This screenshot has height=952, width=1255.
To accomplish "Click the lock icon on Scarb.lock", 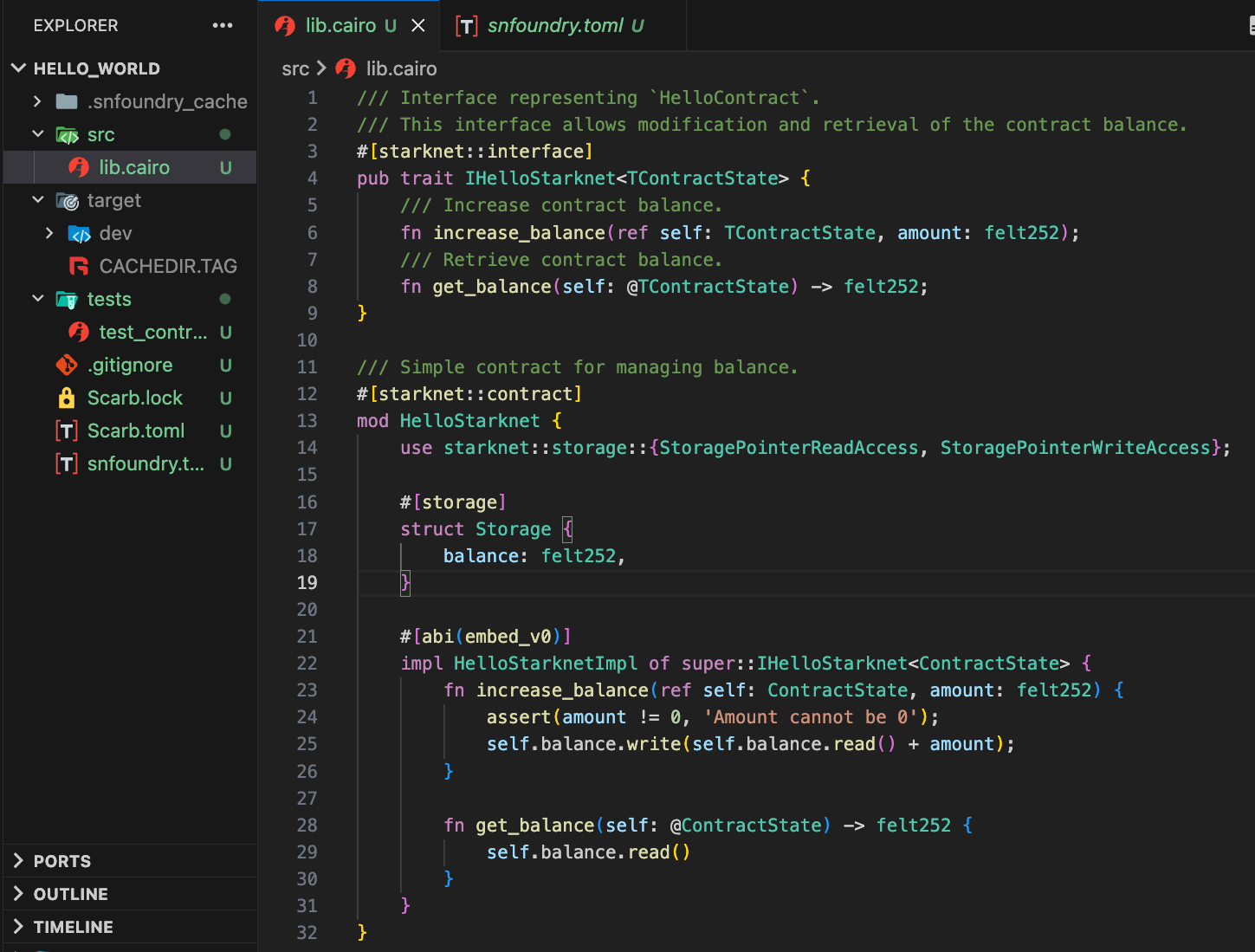I will click(67, 398).
